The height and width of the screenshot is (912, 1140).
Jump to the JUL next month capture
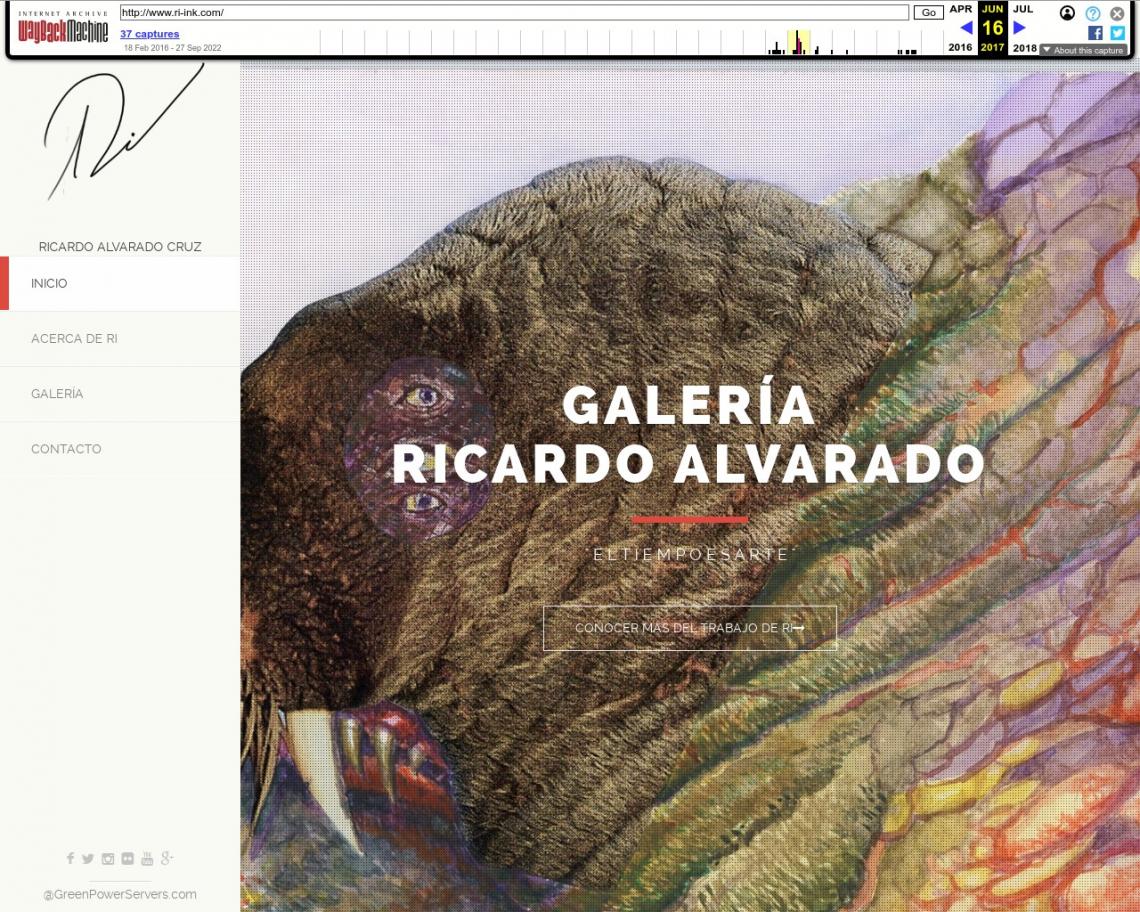pyautogui.click(x=1023, y=9)
